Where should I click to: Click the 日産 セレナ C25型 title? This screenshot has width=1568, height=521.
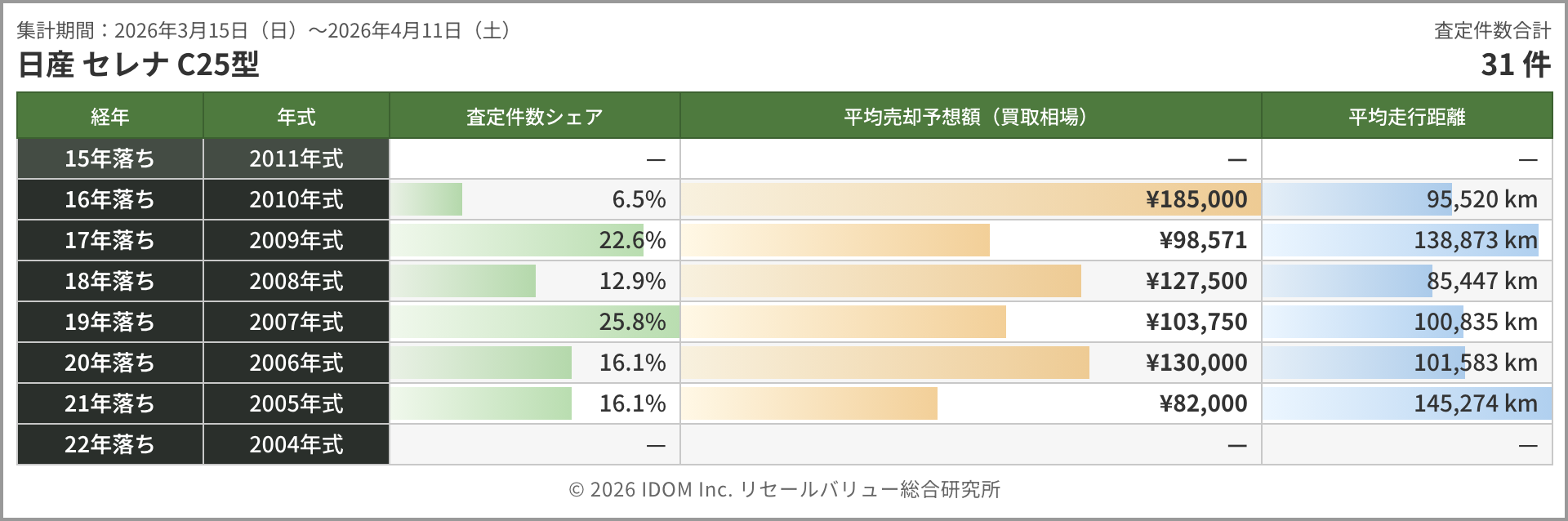tap(139, 65)
